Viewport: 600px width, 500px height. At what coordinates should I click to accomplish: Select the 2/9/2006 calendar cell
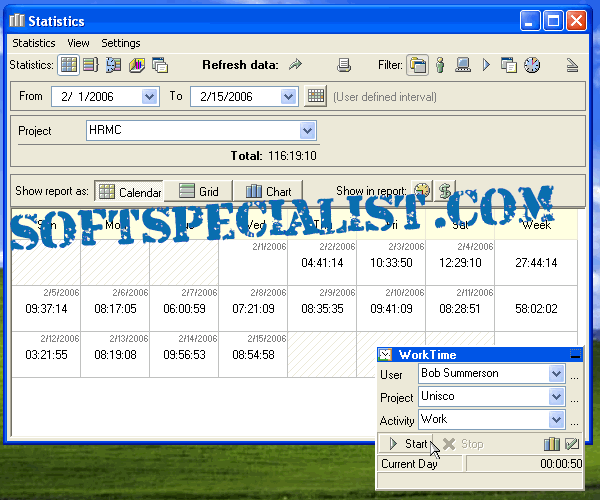click(x=321, y=310)
